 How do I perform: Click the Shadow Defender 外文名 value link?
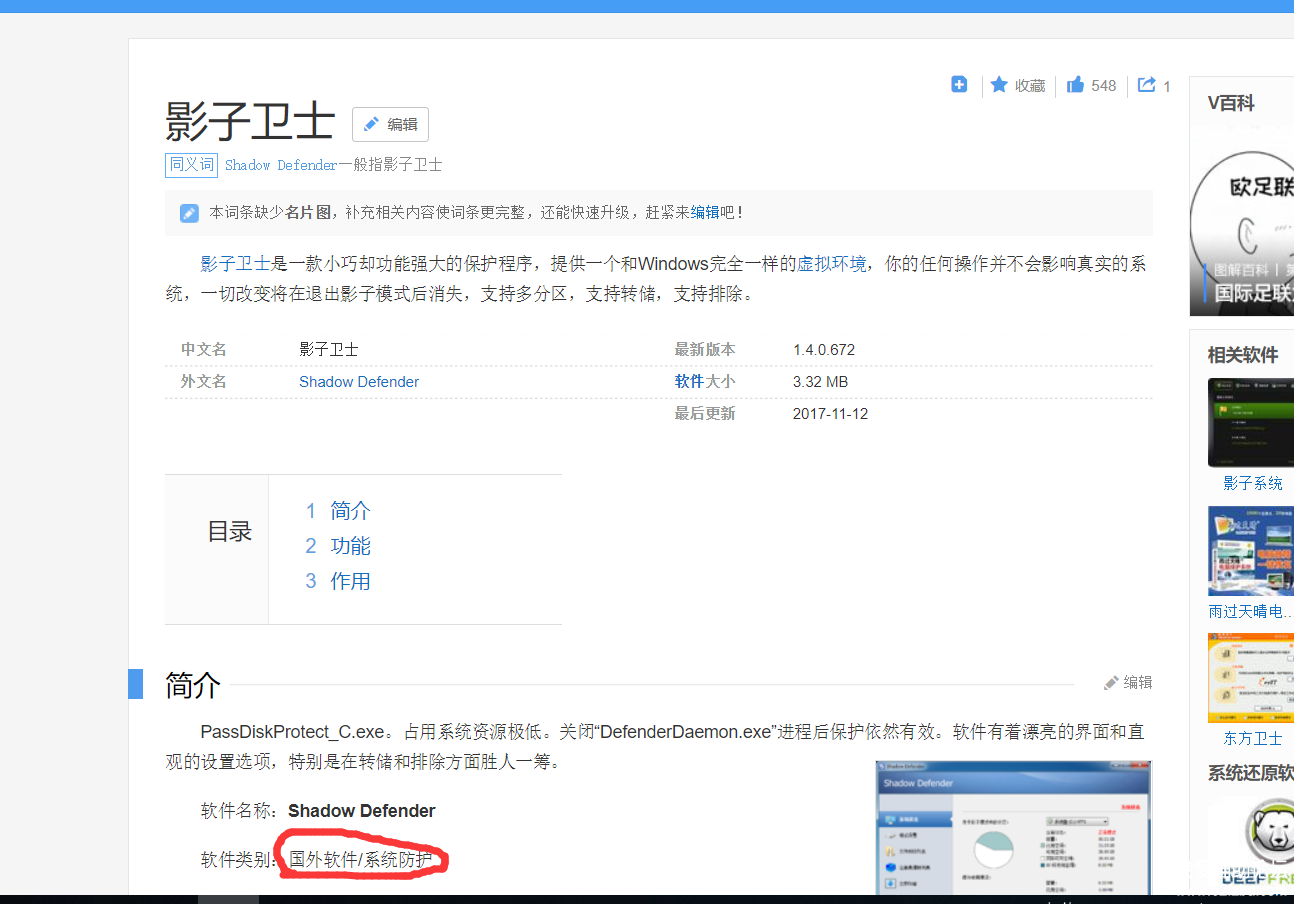click(359, 382)
